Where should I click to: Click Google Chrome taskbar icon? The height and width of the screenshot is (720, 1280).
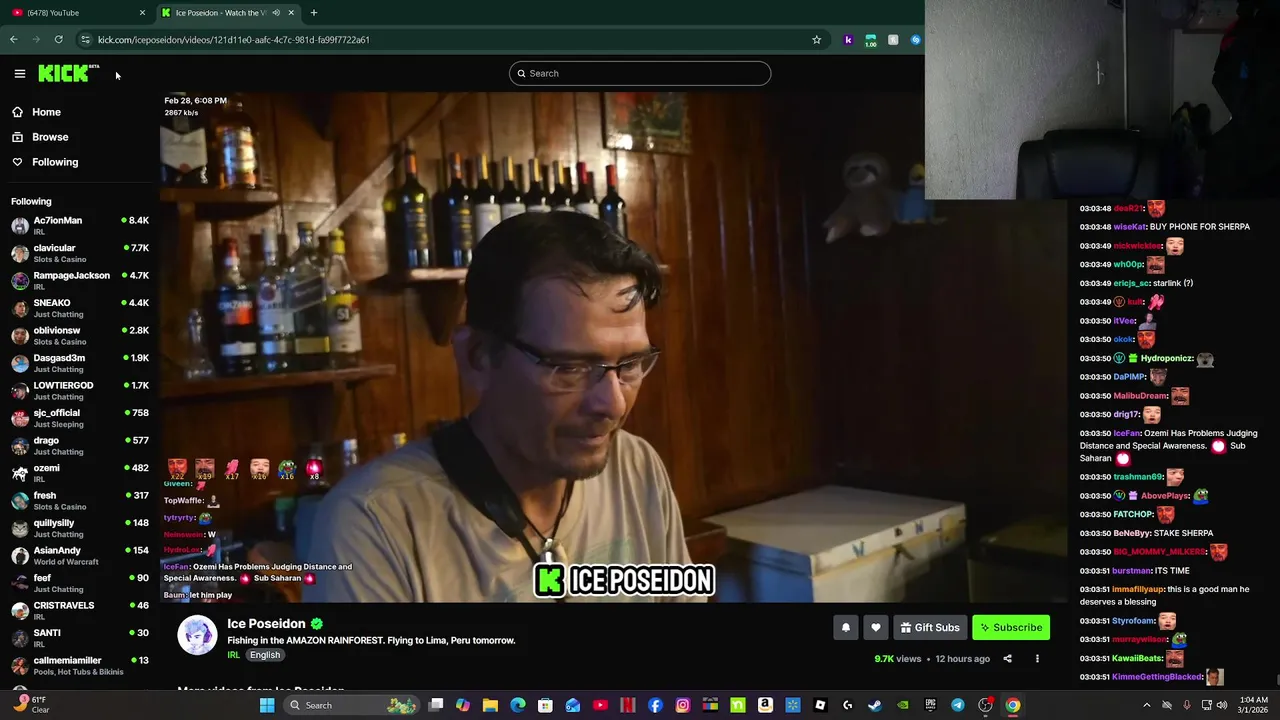point(1013,705)
